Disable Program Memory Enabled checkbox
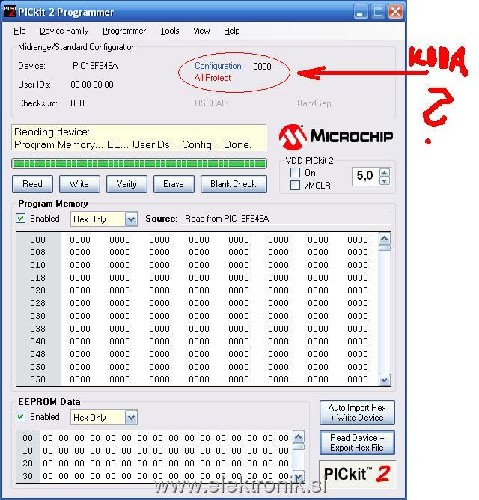 coord(21,219)
